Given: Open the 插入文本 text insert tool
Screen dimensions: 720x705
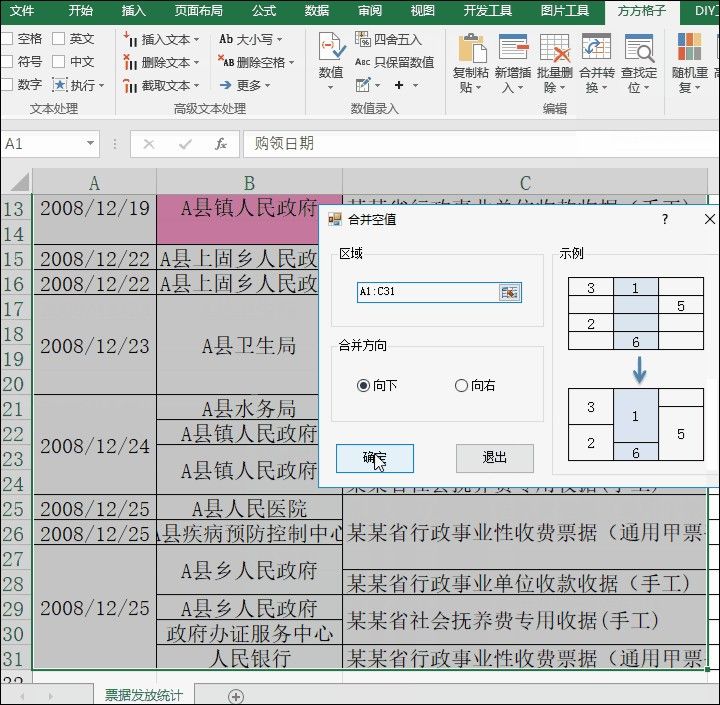Looking at the screenshot, I should pyautogui.click(x=161, y=39).
